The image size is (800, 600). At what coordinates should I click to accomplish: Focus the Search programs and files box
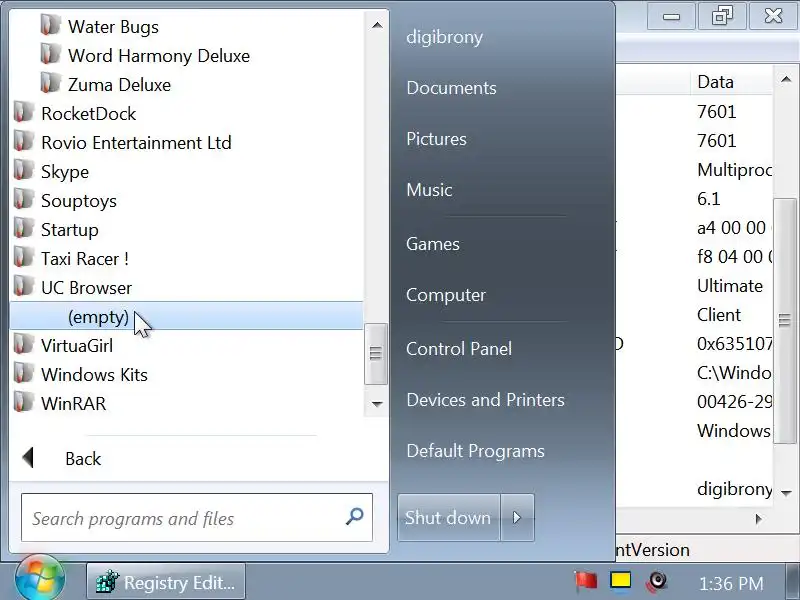coord(197,517)
